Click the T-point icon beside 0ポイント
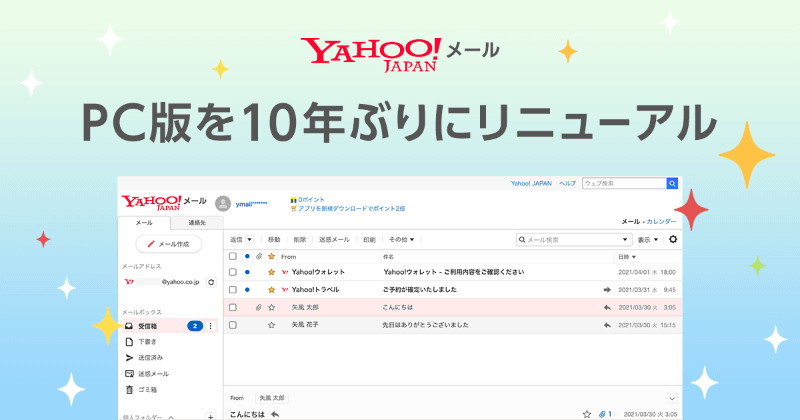Viewport: 800px width, 420px height. click(x=293, y=200)
